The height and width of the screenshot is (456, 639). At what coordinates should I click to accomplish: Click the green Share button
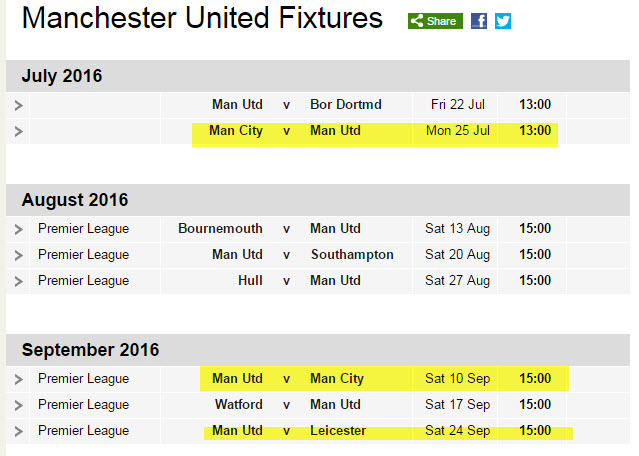click(x=435, y=21)
